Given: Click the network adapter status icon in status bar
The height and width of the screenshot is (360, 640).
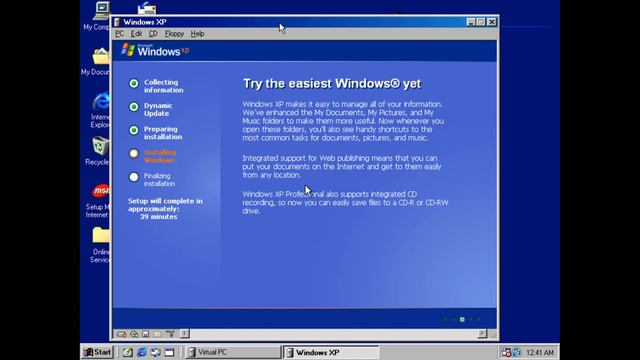Looking at the screenshot, I should pyautogui.click(x=170, y=334).
